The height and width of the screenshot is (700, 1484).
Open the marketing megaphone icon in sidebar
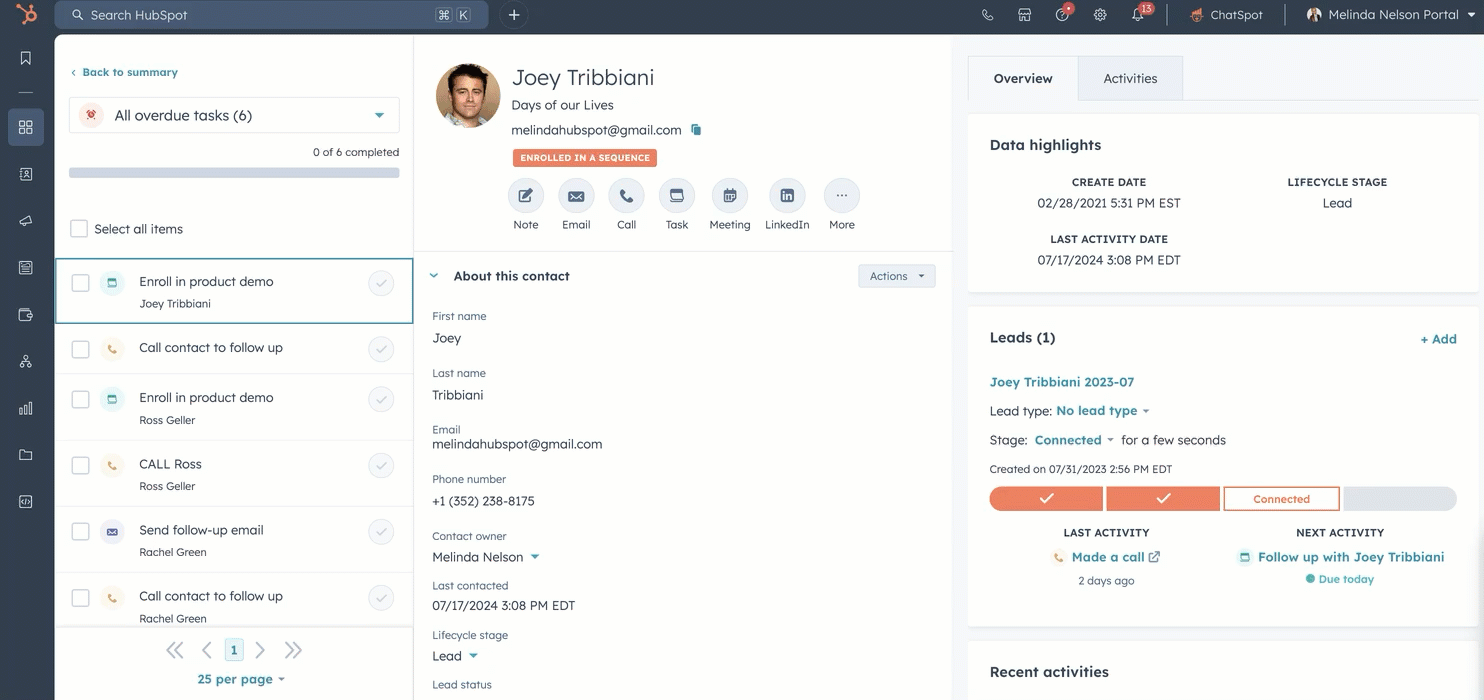click(26, 221)
